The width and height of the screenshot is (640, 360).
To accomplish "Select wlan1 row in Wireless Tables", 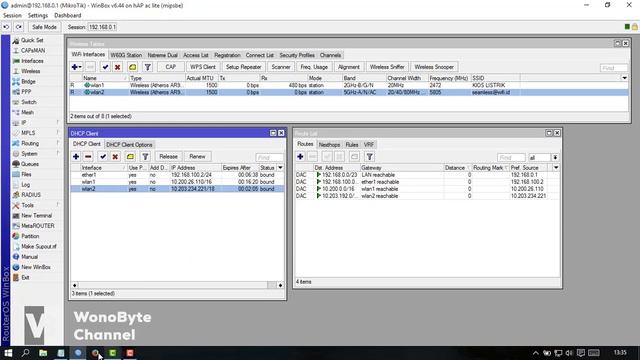I will click(349, 85).
